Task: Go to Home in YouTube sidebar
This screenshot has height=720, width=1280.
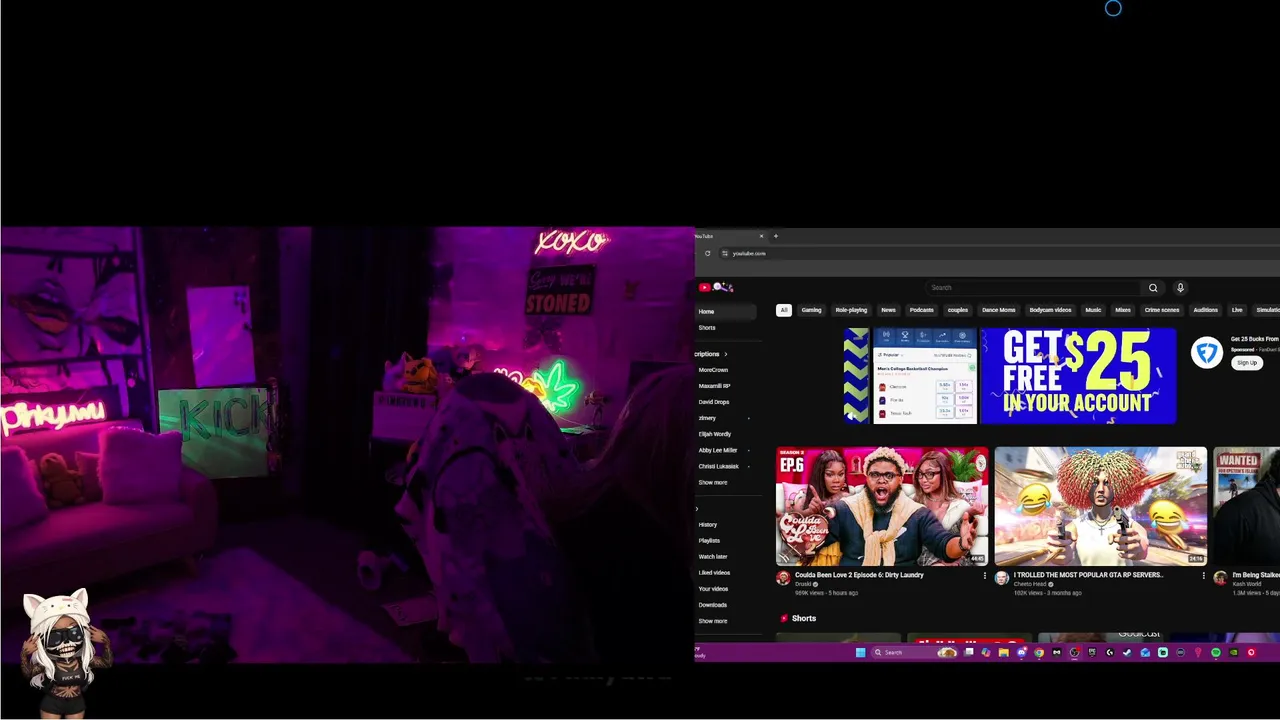Action: [725, 311]
